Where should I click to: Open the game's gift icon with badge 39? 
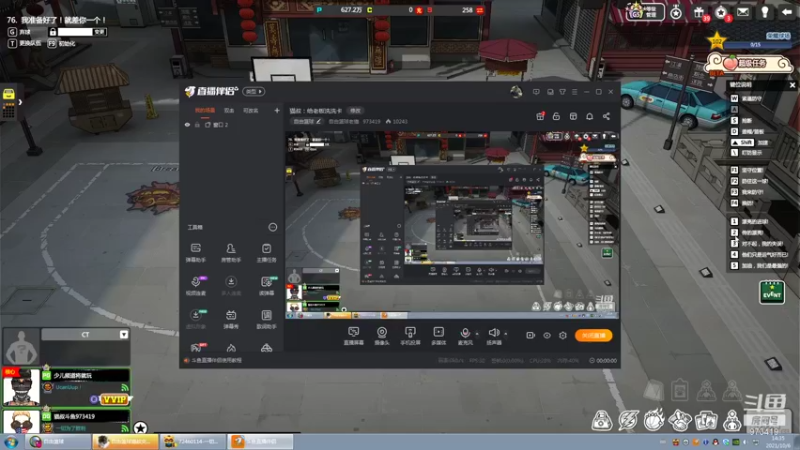(699, 13)
